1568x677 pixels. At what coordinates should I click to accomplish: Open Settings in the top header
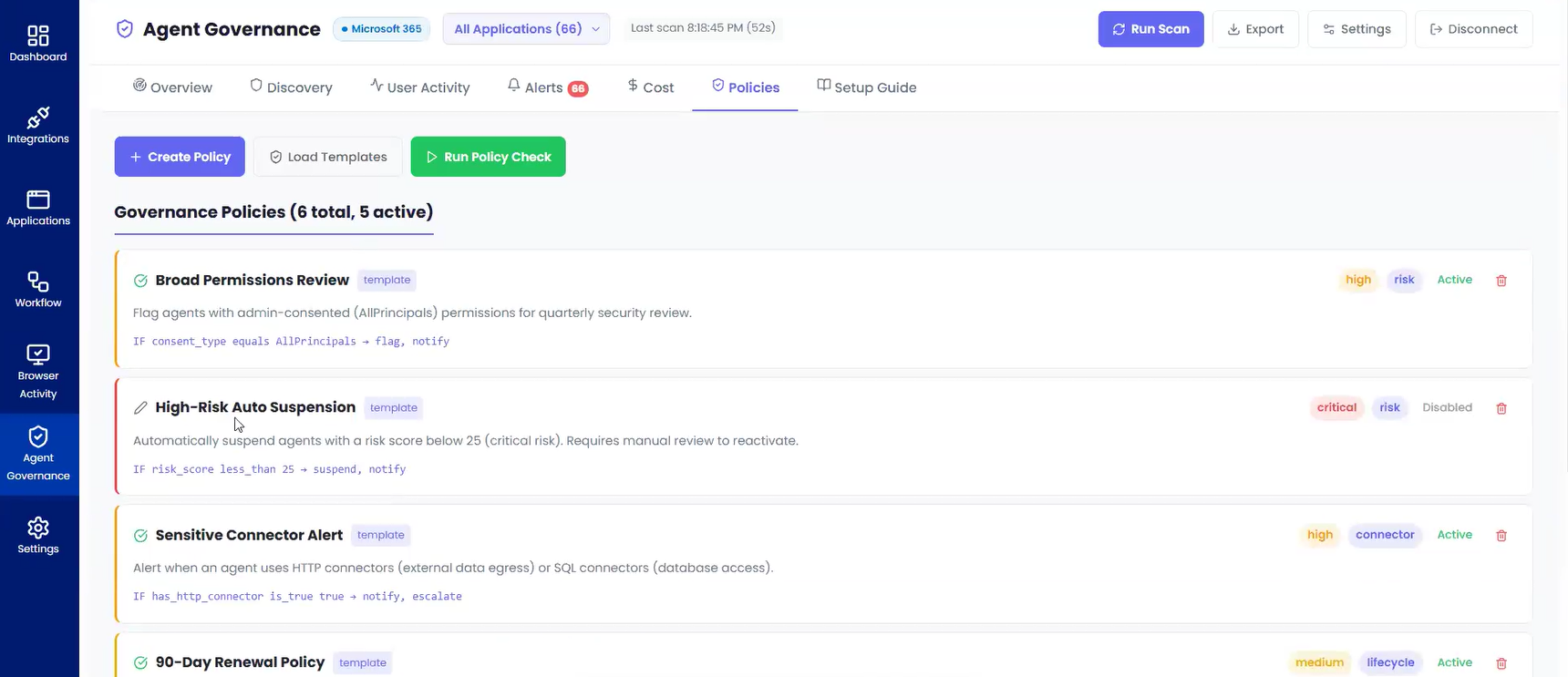tap(1357, 29)
